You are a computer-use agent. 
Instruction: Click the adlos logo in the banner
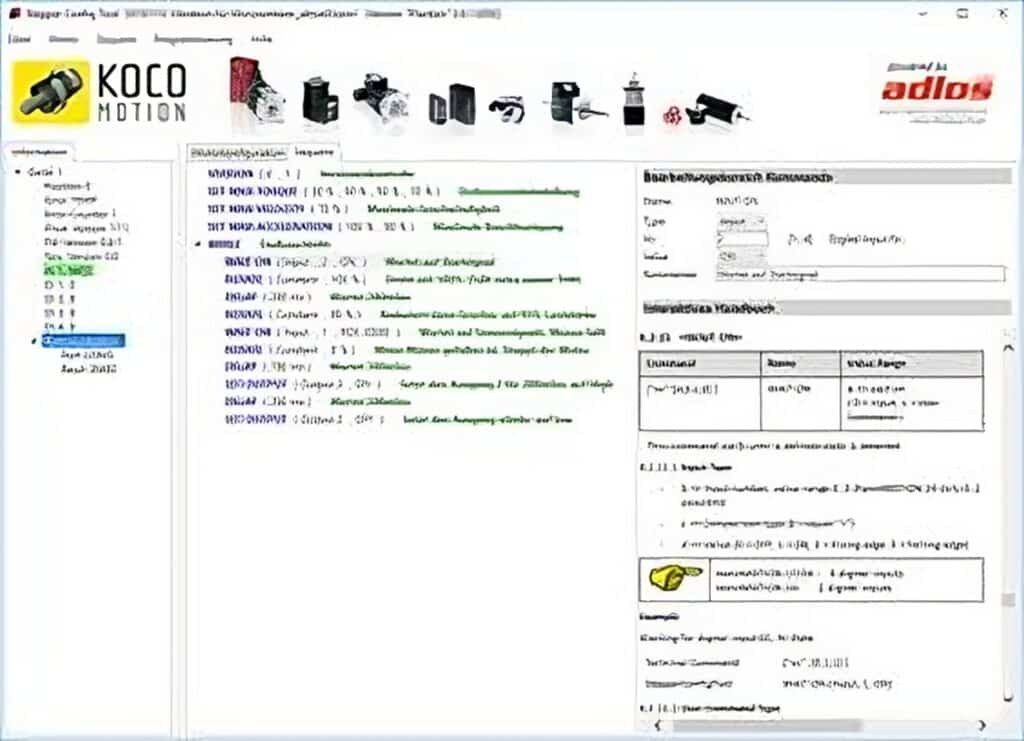[936, 90]
